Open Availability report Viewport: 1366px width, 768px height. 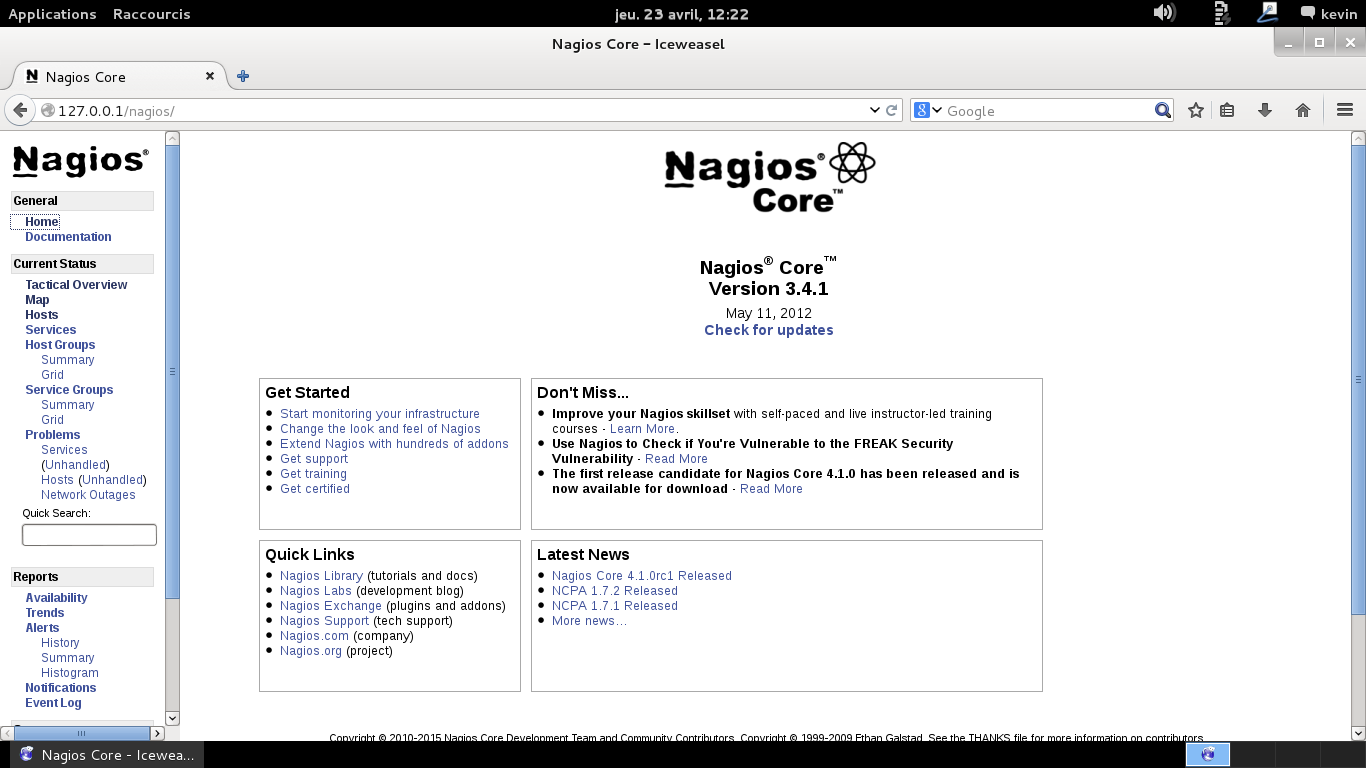[x=56, y=598]
